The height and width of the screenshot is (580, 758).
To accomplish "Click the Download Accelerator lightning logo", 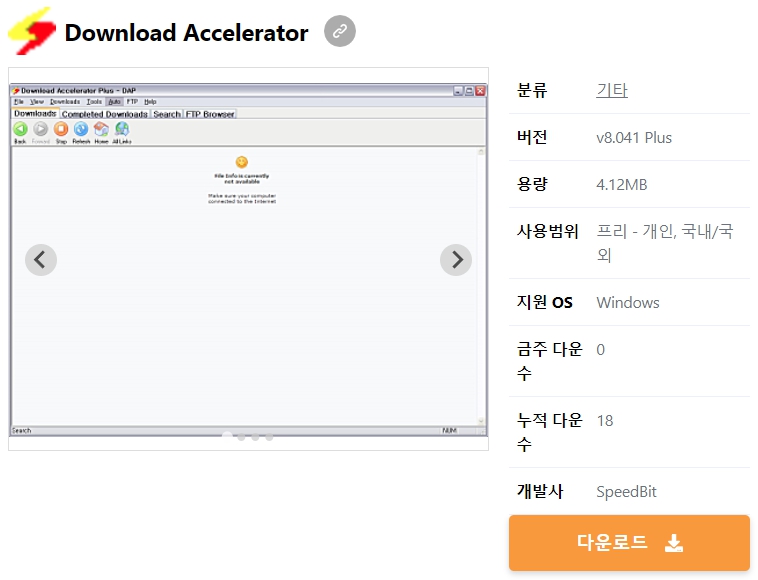I will pos(32,31).
